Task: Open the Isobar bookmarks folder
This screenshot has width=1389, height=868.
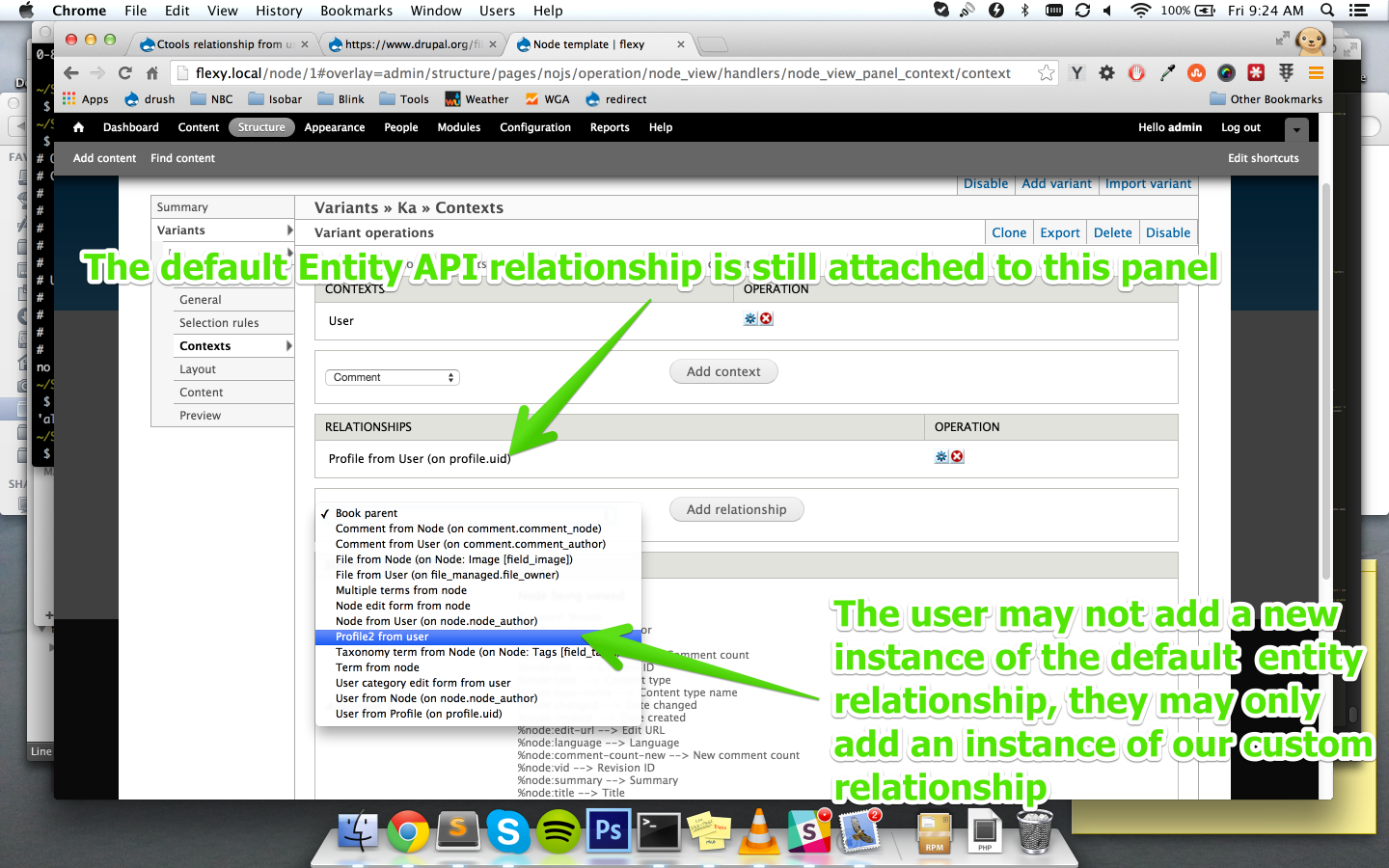Action: tap(275, 99)
